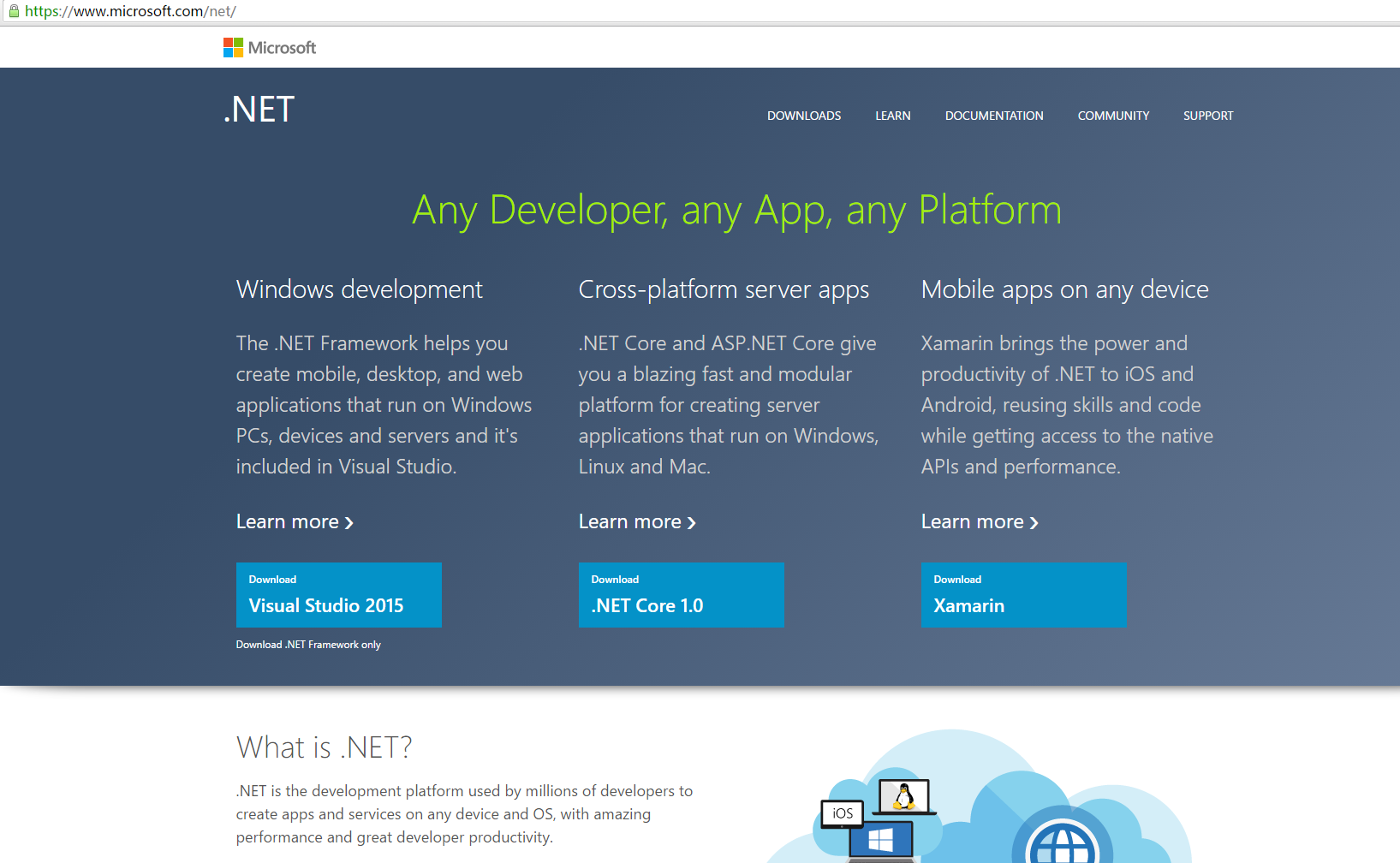Click the Windows logo laptop icon

[x=880, y=840]
